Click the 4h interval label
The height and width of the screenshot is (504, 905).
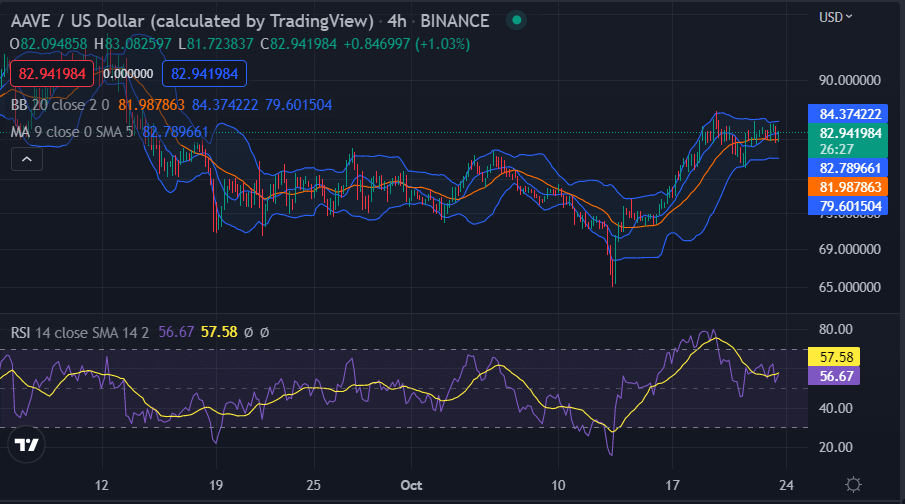coord(397,21)
